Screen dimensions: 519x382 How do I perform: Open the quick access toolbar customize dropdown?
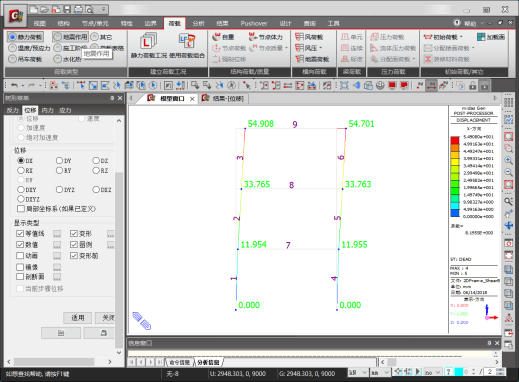pos(104,9)
